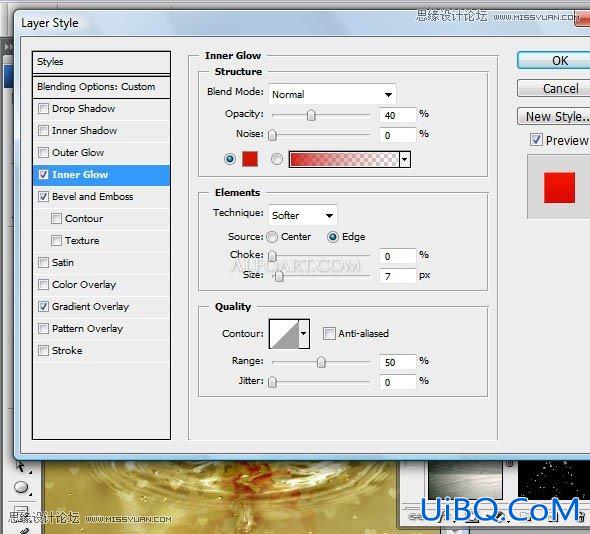Select the solid color radio button
590x534 pixels.
[x=230, y=159]
